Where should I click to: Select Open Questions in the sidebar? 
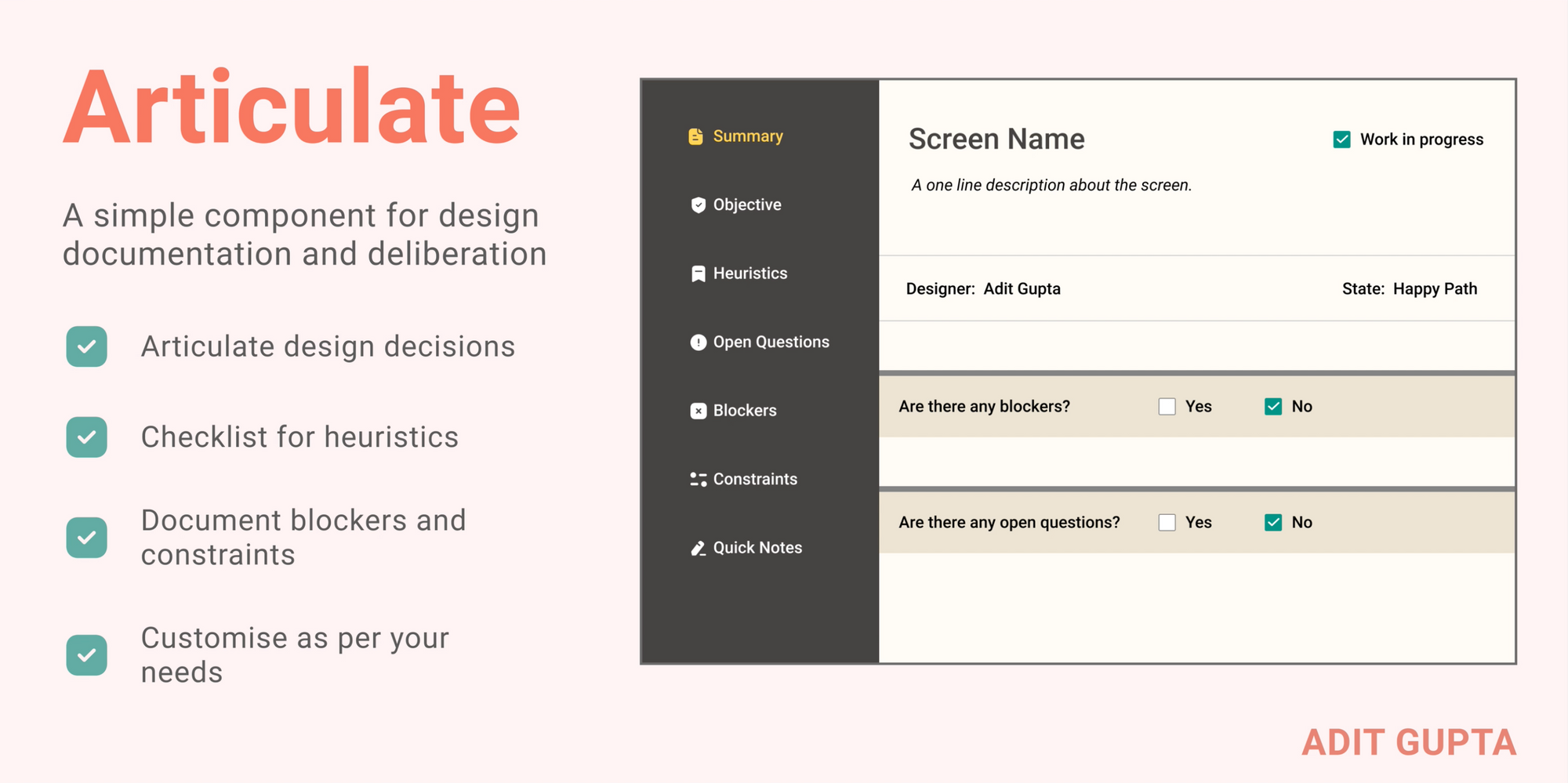coord(760,343)
